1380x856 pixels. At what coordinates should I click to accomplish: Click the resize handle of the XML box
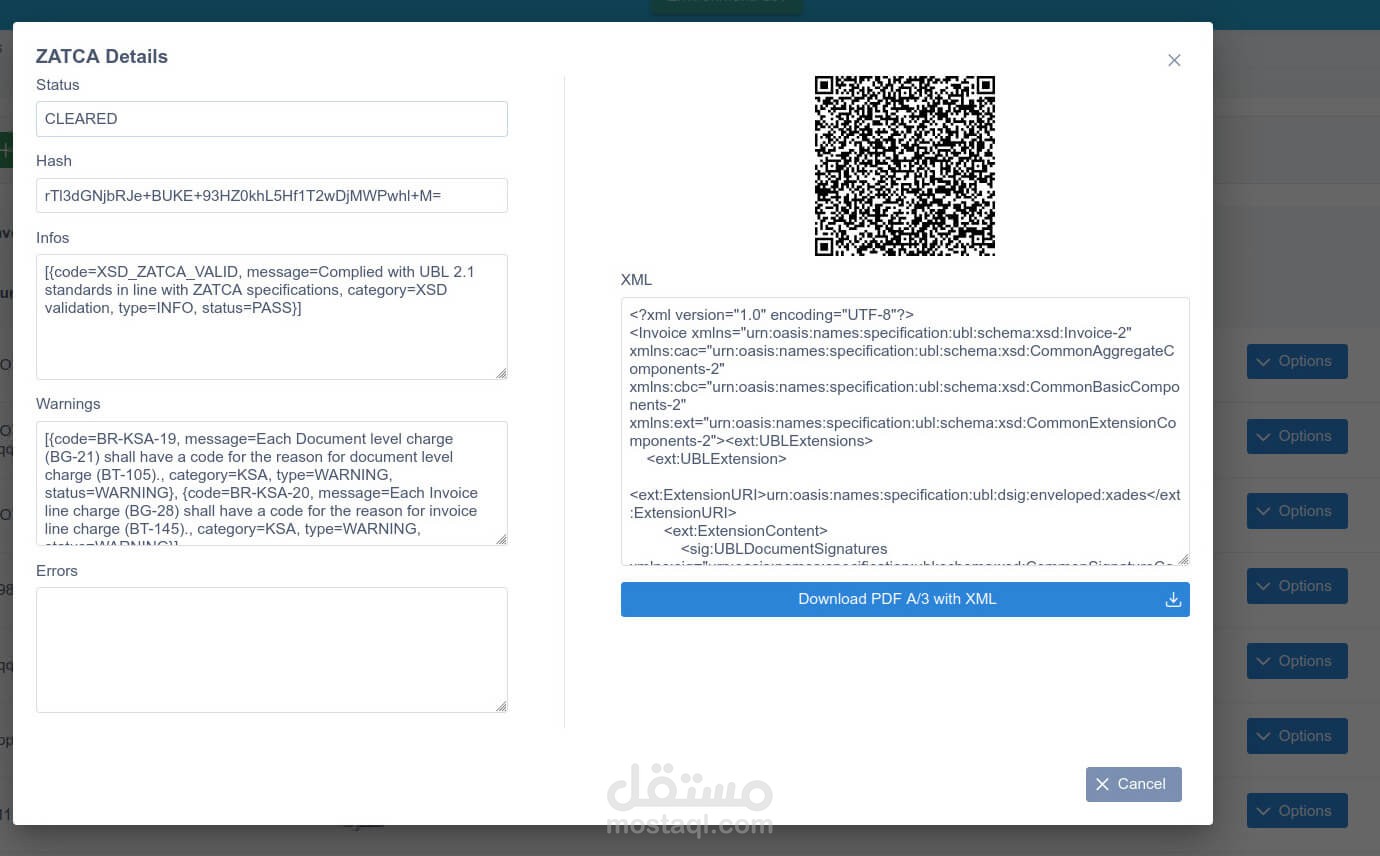pyautogui.click(x=1183, y=559)
